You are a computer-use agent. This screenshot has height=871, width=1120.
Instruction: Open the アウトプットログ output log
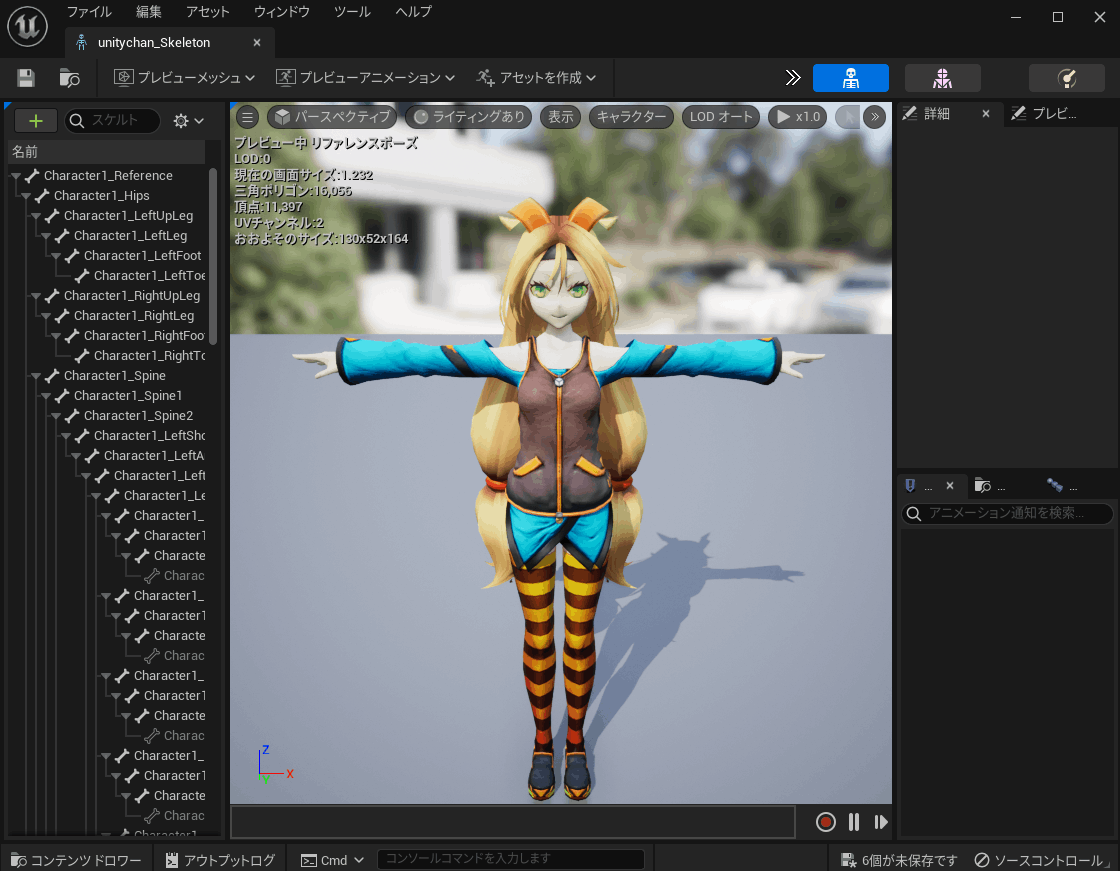coord(220,860)
